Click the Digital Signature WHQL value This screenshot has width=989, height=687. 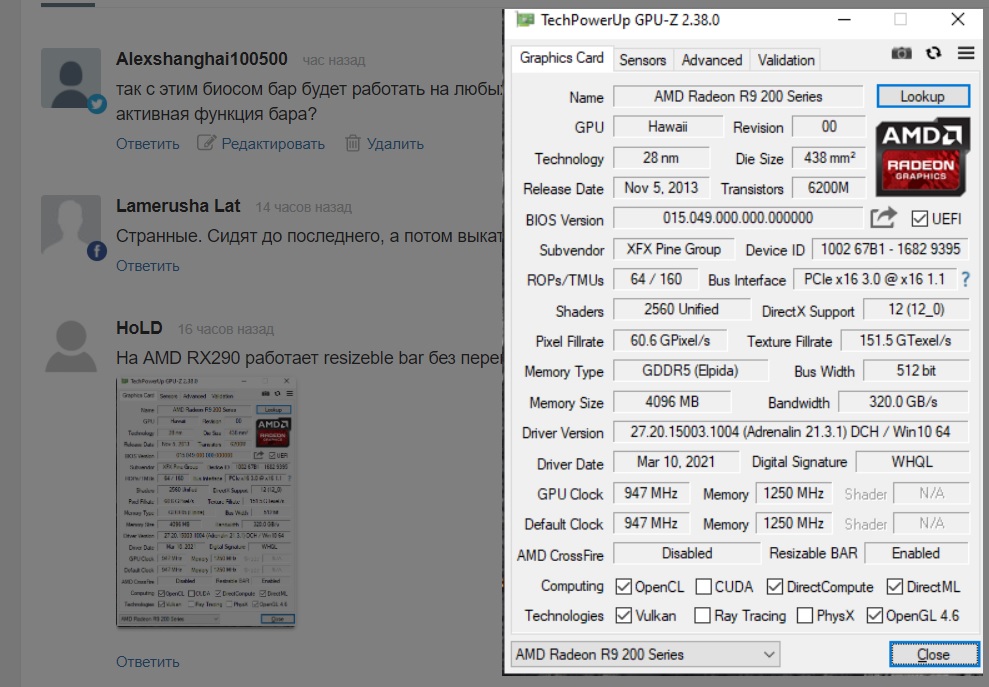[912, 462]
